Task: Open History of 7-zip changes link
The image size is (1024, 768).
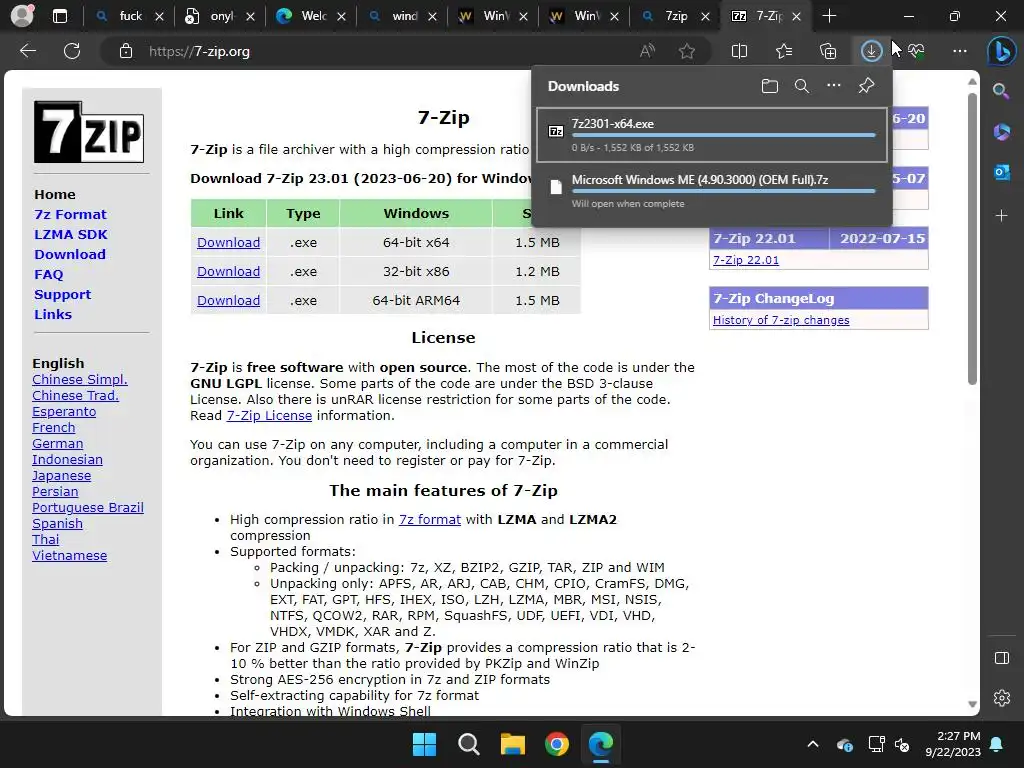Action: pos(781,320)
